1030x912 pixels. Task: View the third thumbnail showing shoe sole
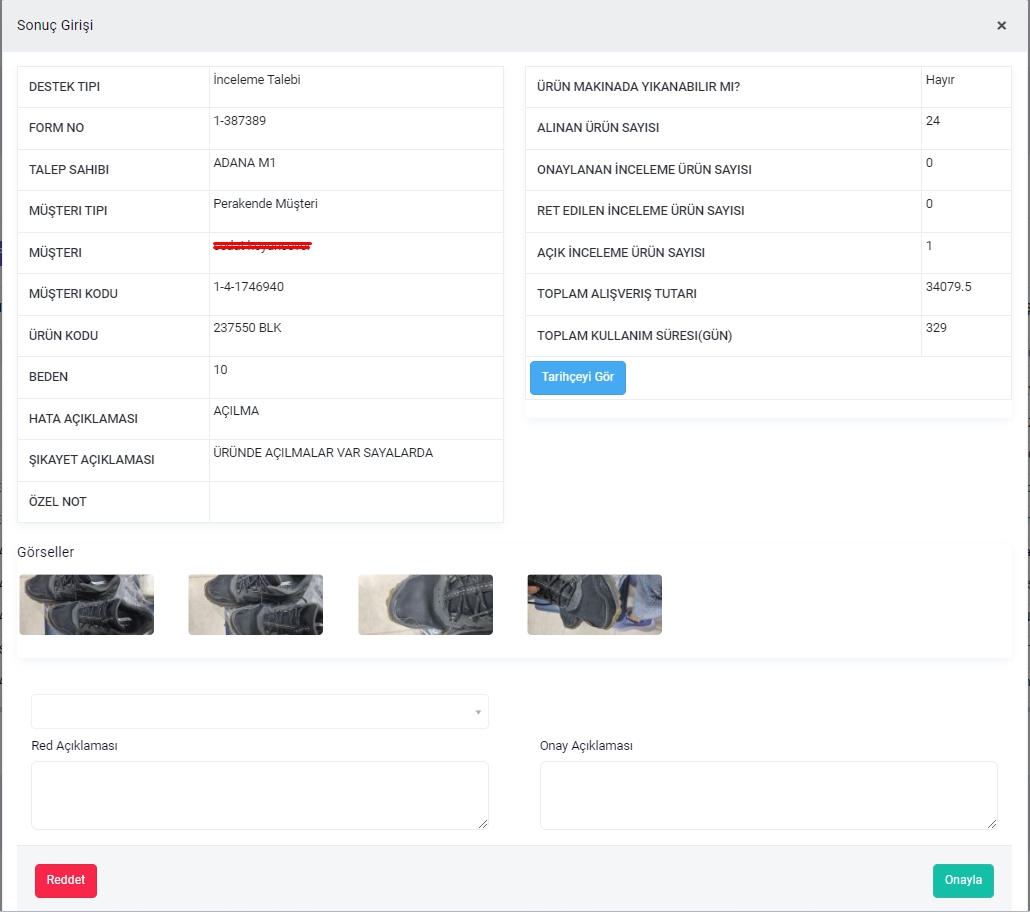425,605
